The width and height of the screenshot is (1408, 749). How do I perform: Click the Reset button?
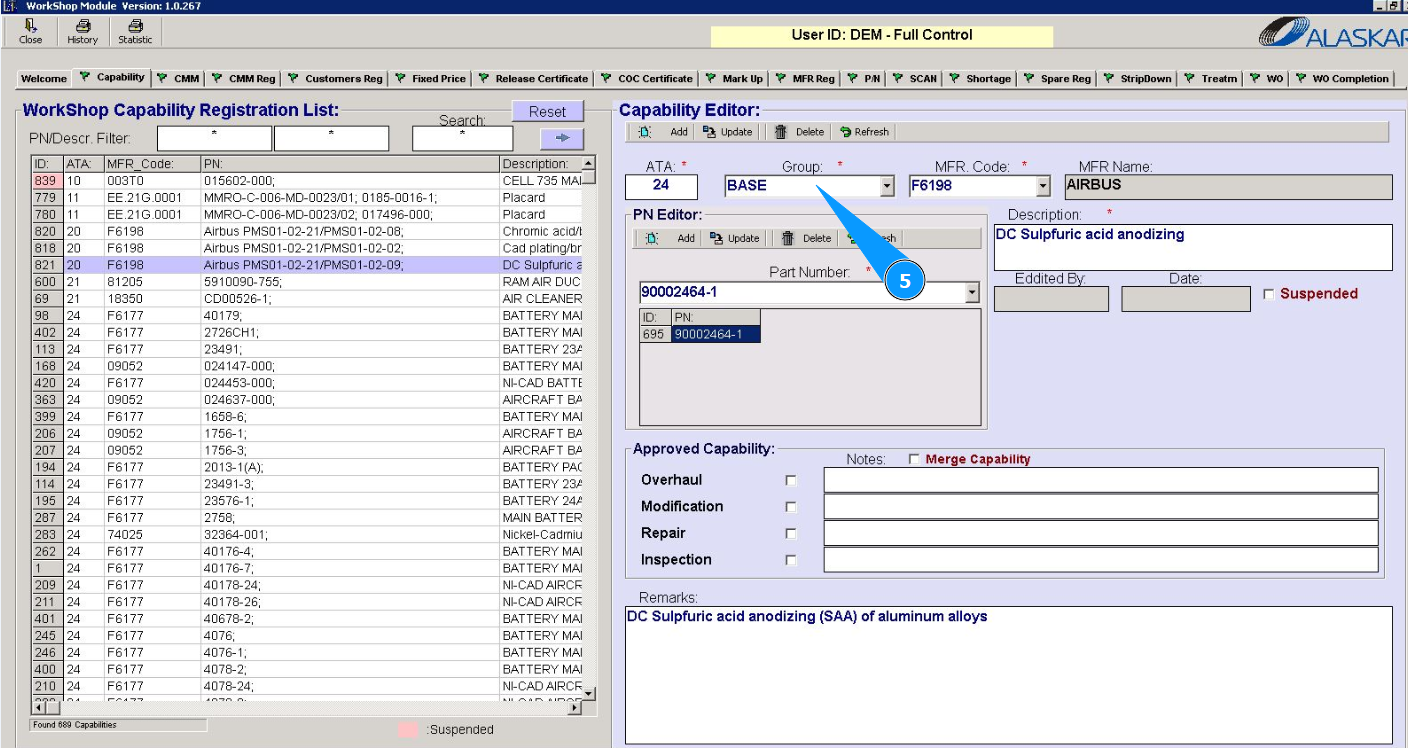click(x=547, y=112)
